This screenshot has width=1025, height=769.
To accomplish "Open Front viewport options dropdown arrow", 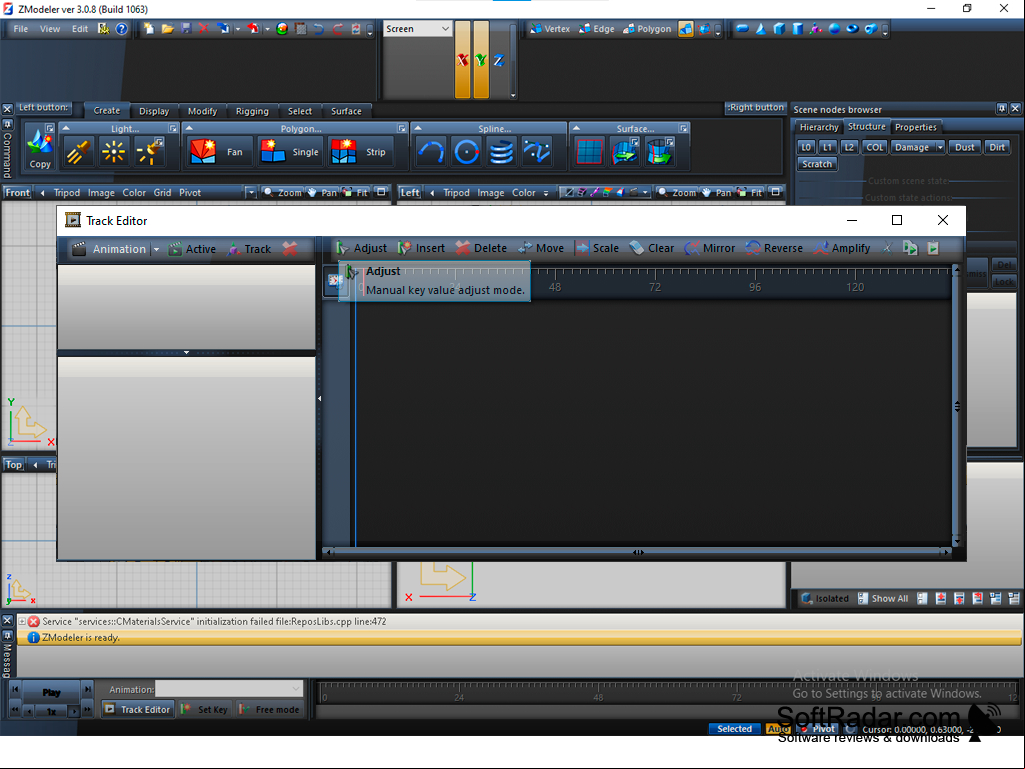I will (x=251, y=192).
